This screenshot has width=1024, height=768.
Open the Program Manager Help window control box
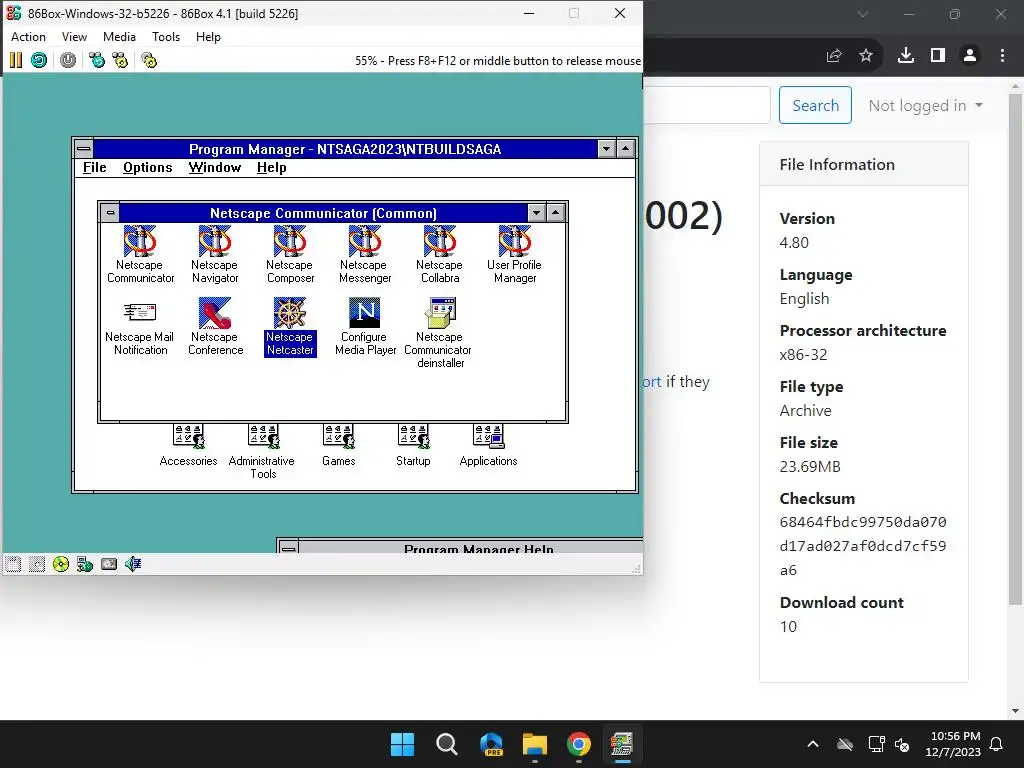pyautogui.click(x=289, y=547)
